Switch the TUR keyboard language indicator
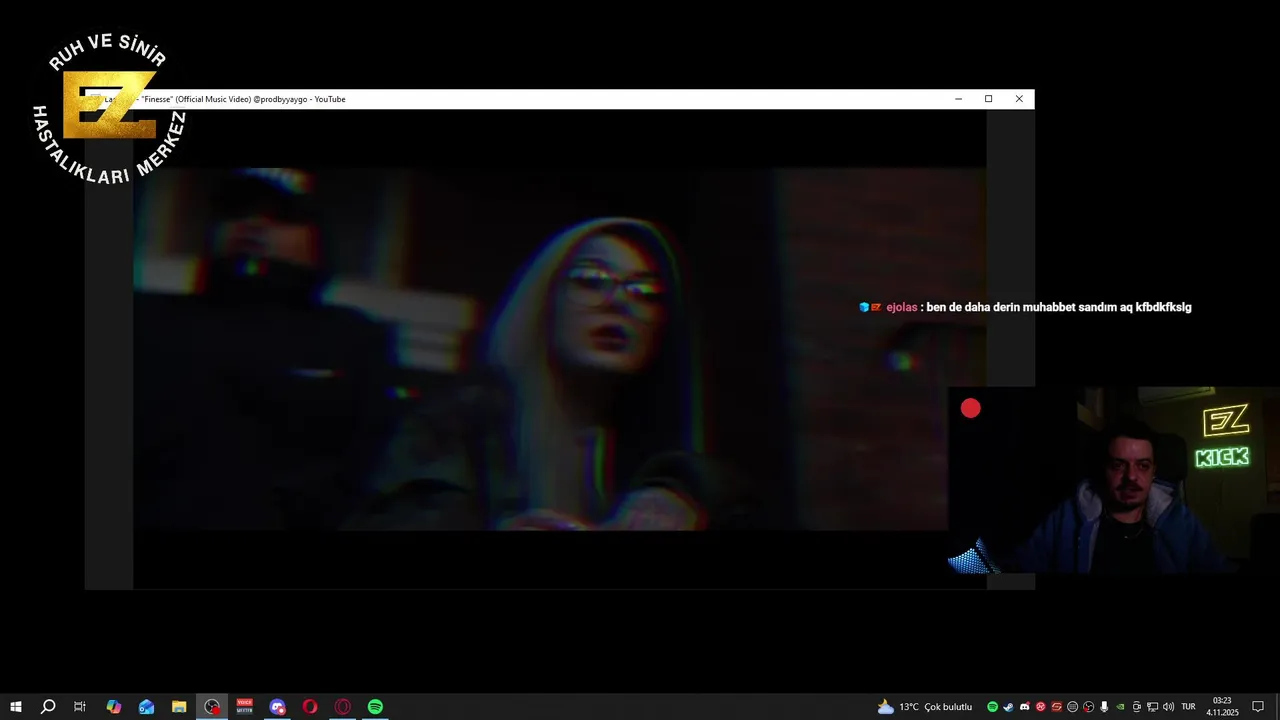The image size is (1280, 720). [x=1188, y=707]
